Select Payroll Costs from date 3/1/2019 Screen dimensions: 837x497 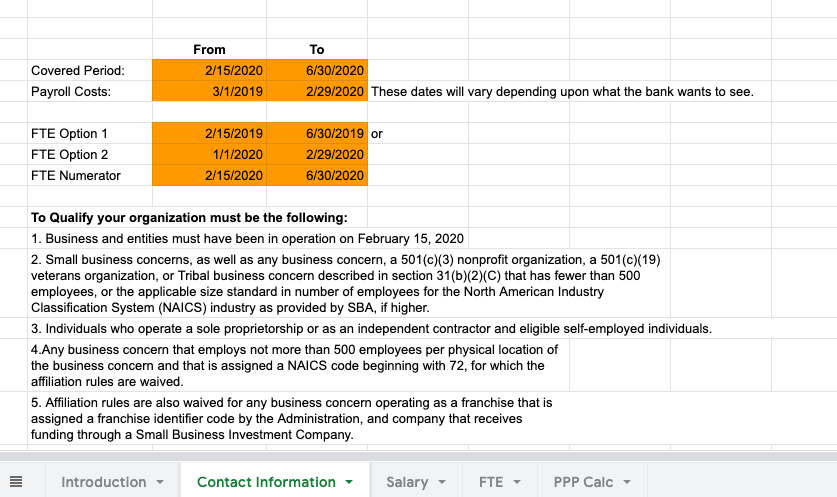pyautogui.click(x=209, y=91)
